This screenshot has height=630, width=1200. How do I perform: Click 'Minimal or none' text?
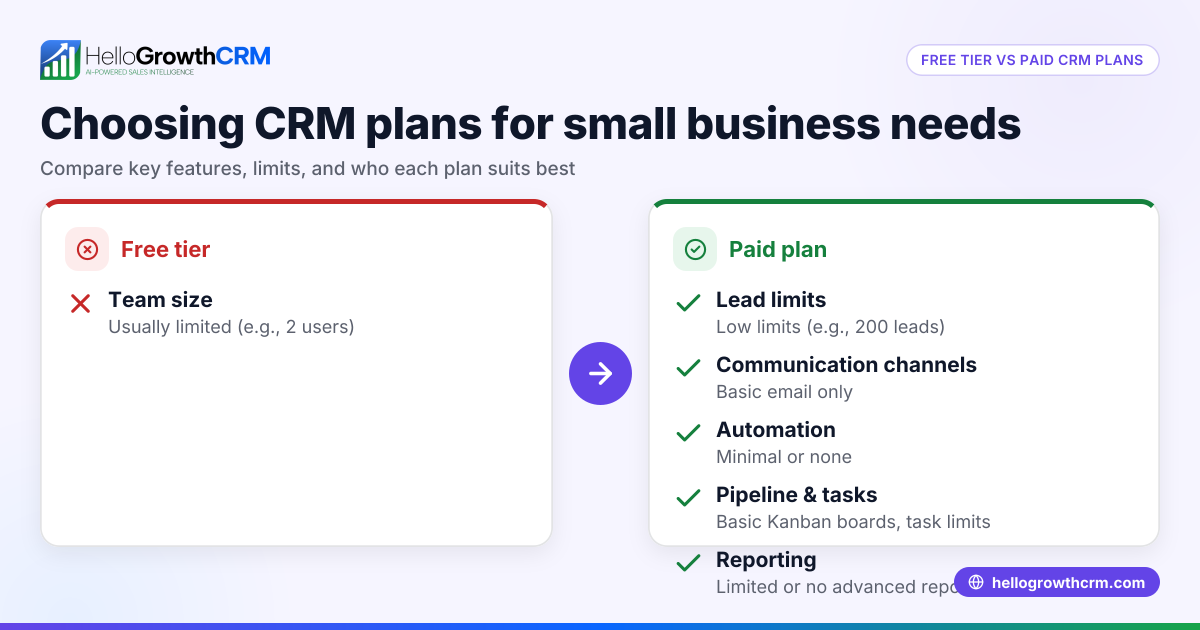coord(784,456)
